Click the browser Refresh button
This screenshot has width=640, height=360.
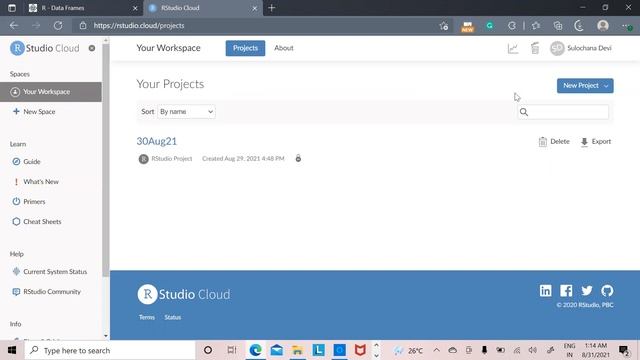point(58,26)
